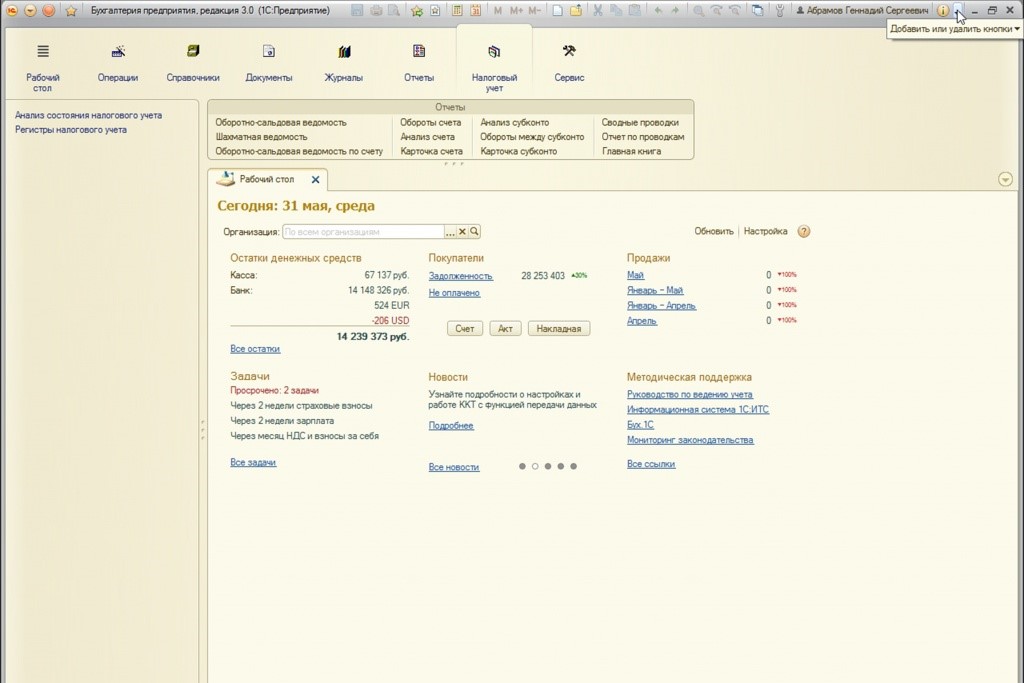The image size is (1024, 683).
Task: Click the favorites star icon in title bar
Action: pyautogui.click(x=71, y=11)
